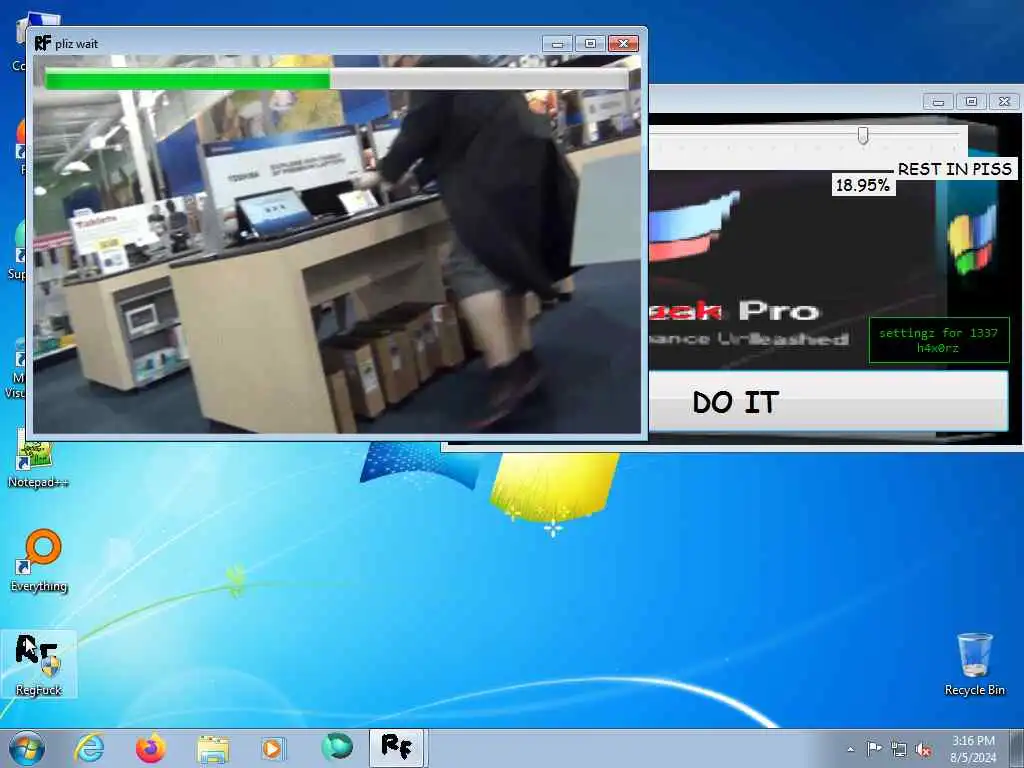Screen dimensions: 1024x768
Task: Maximize the background settings window
Action: tap(971, 101)
